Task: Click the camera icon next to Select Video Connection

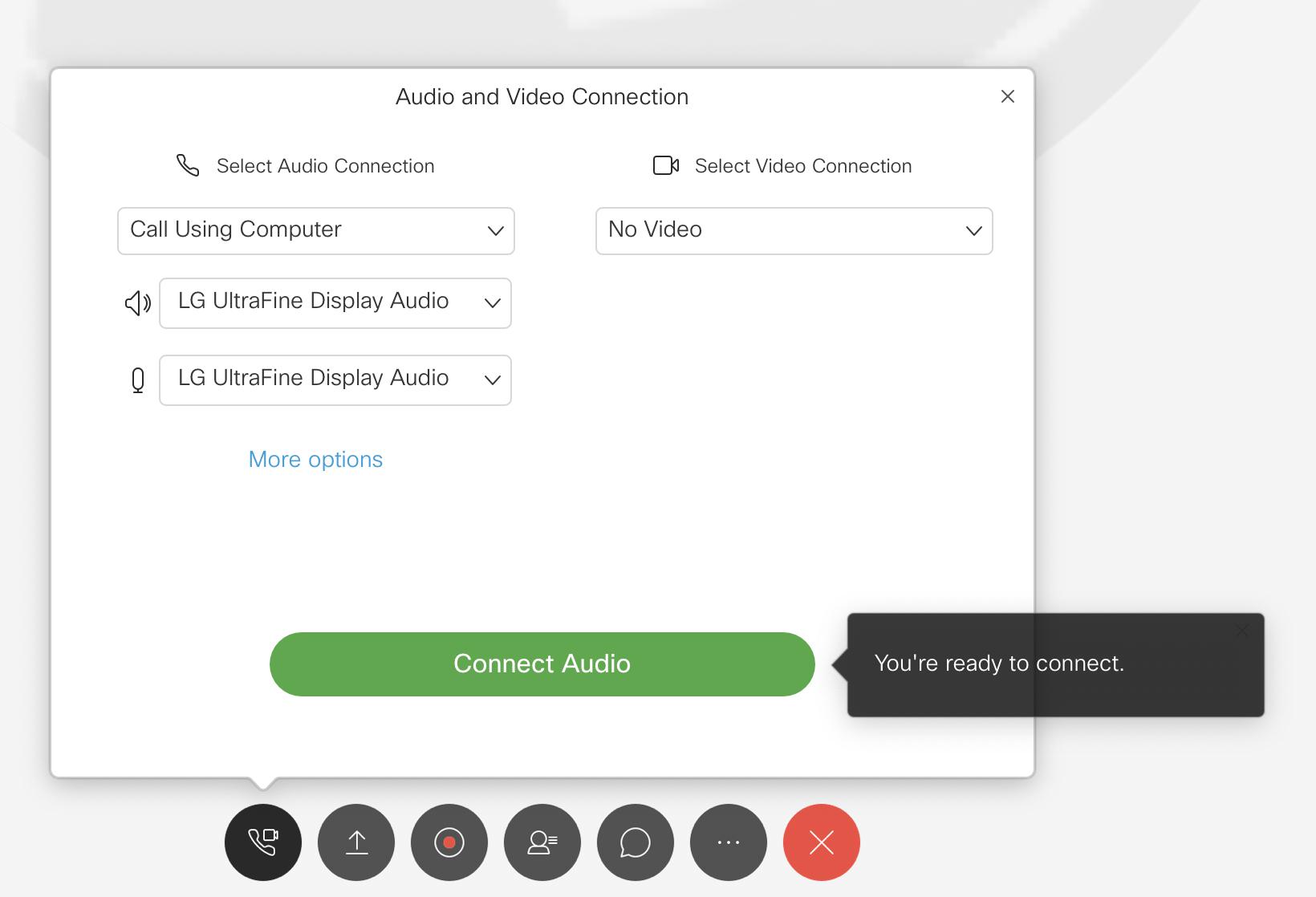Action: [x=664, y=165]
